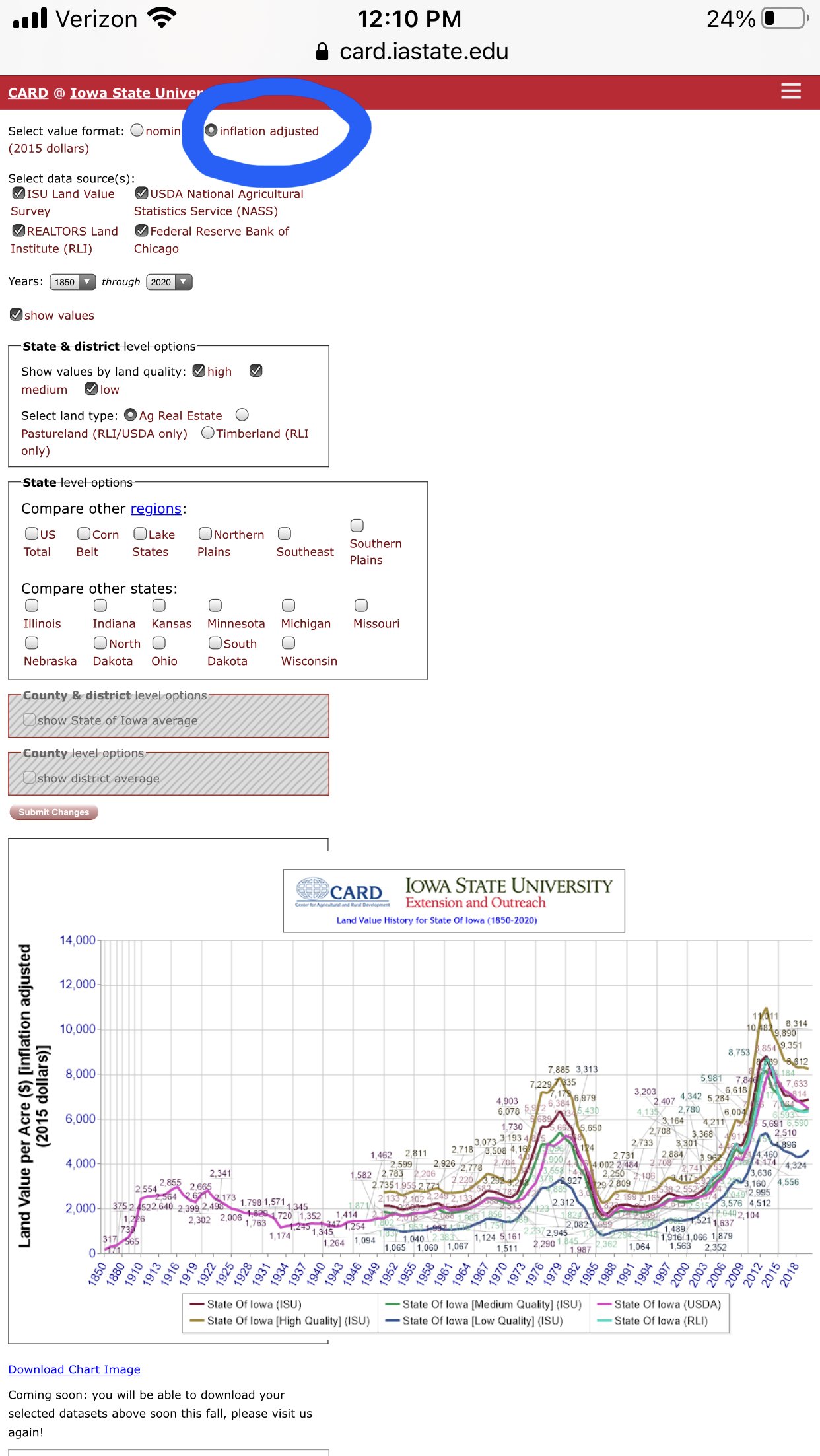Click the 2018 x-axis year label

click(x=789, y=1274)
